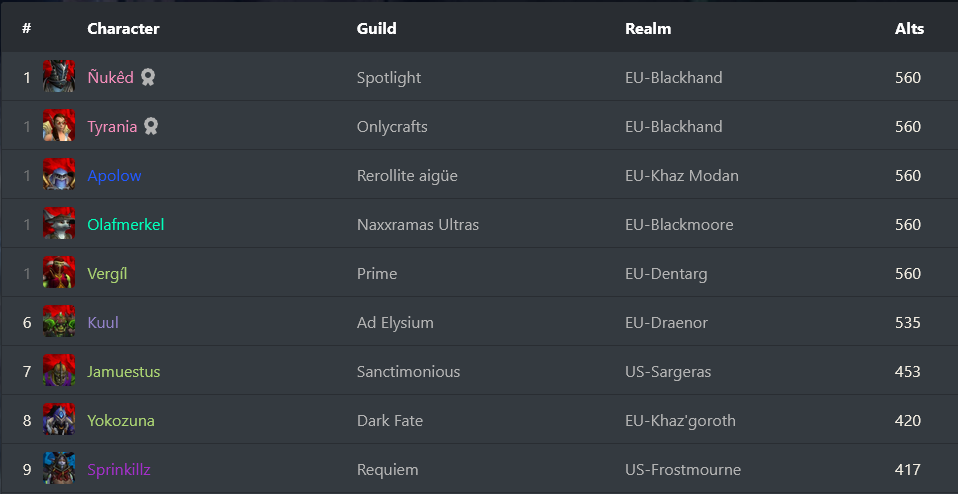958x494 pixels.
Task: Click Sprinkillz's character avatar icon
Action: 59,469
